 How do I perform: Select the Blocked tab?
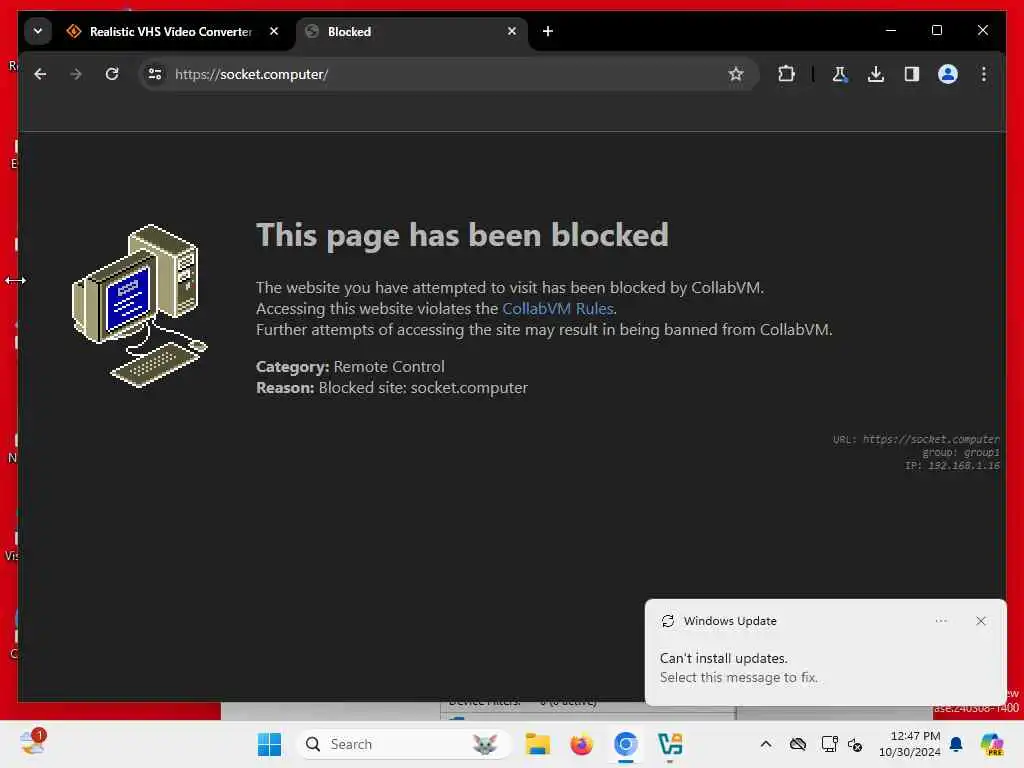tap(411, 31)
